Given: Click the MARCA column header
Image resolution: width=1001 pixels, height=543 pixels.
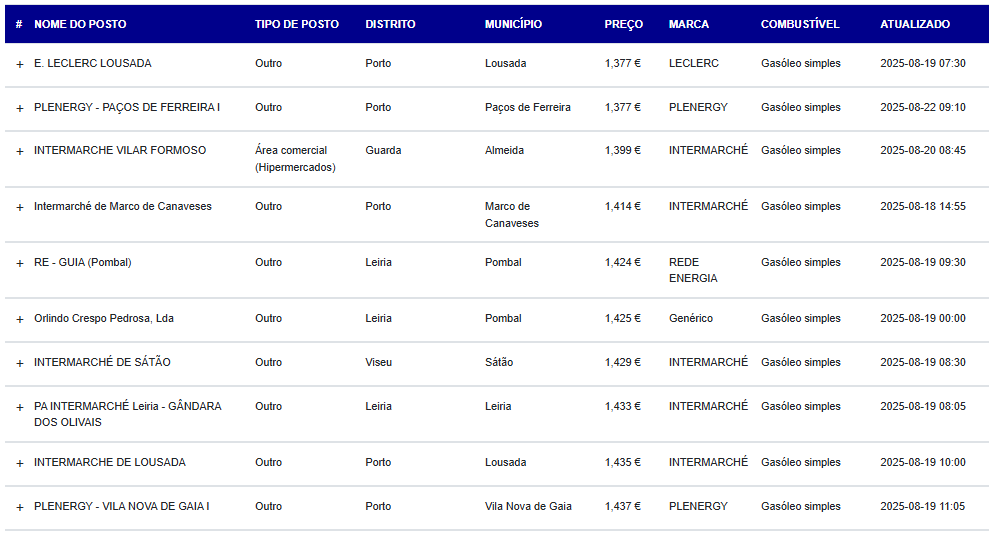Looking at the screenshot, I should (x=689, y=24).
